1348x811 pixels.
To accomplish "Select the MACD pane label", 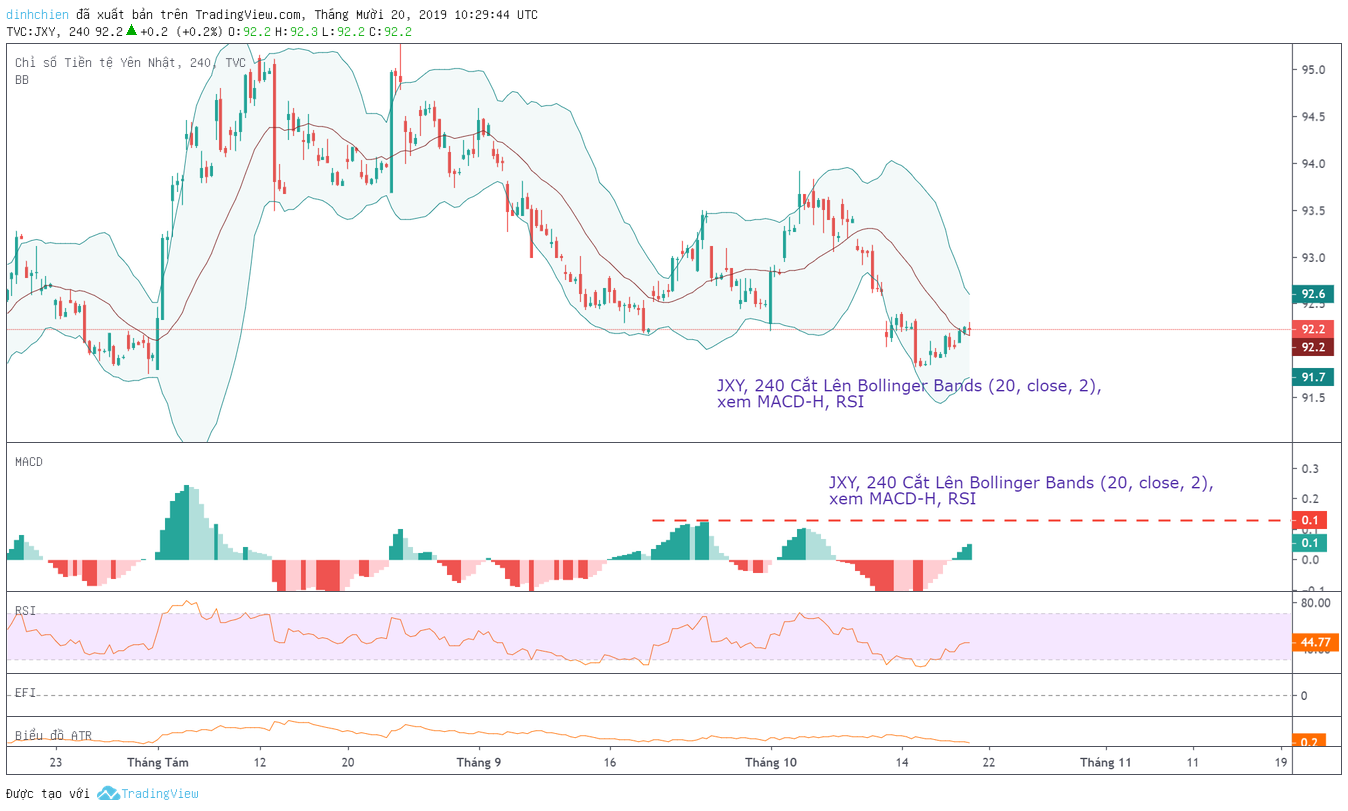I will pyautogui.click(x=29, y=462).
